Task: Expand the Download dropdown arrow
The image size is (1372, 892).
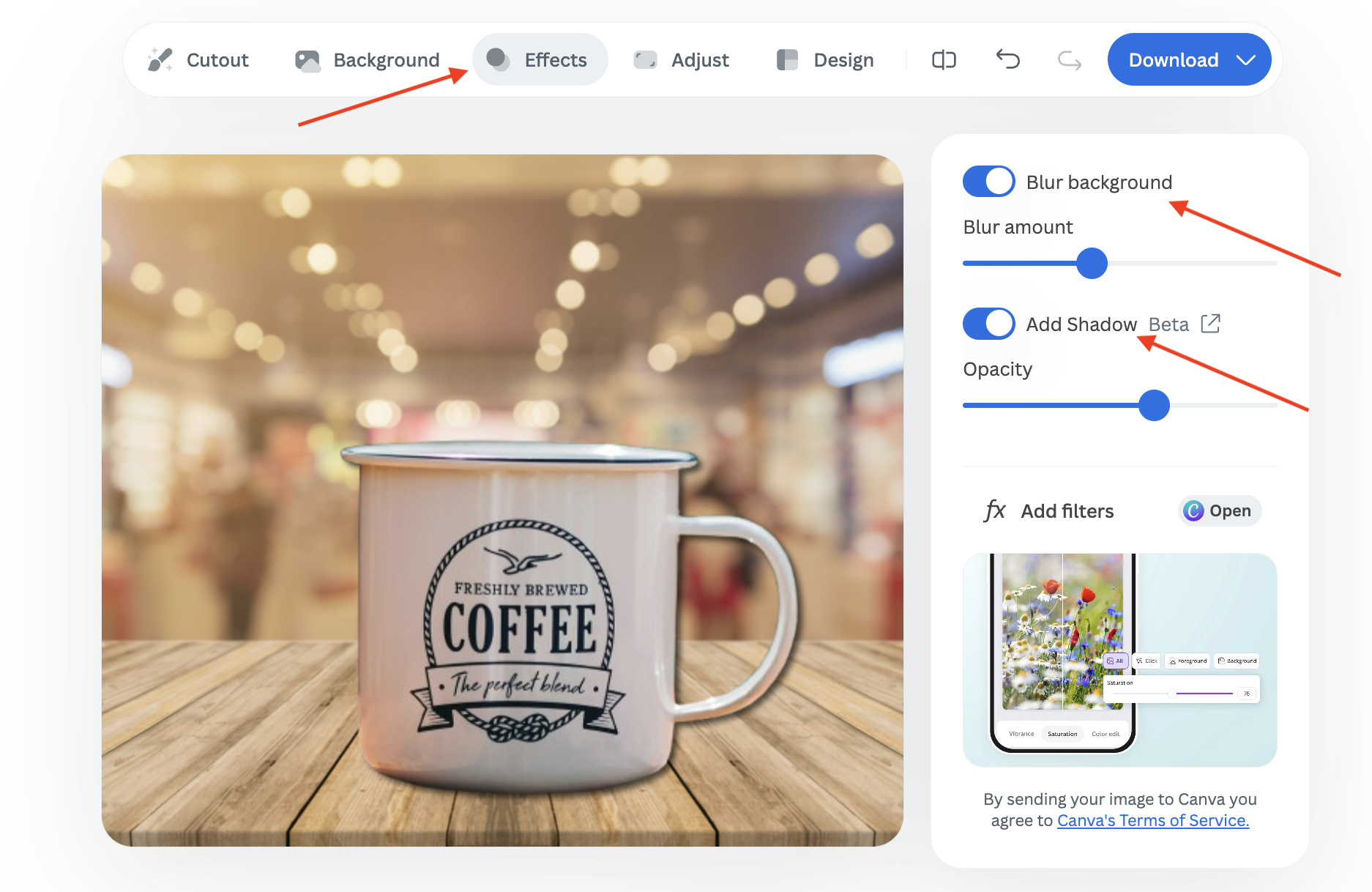Action: 1246,60
